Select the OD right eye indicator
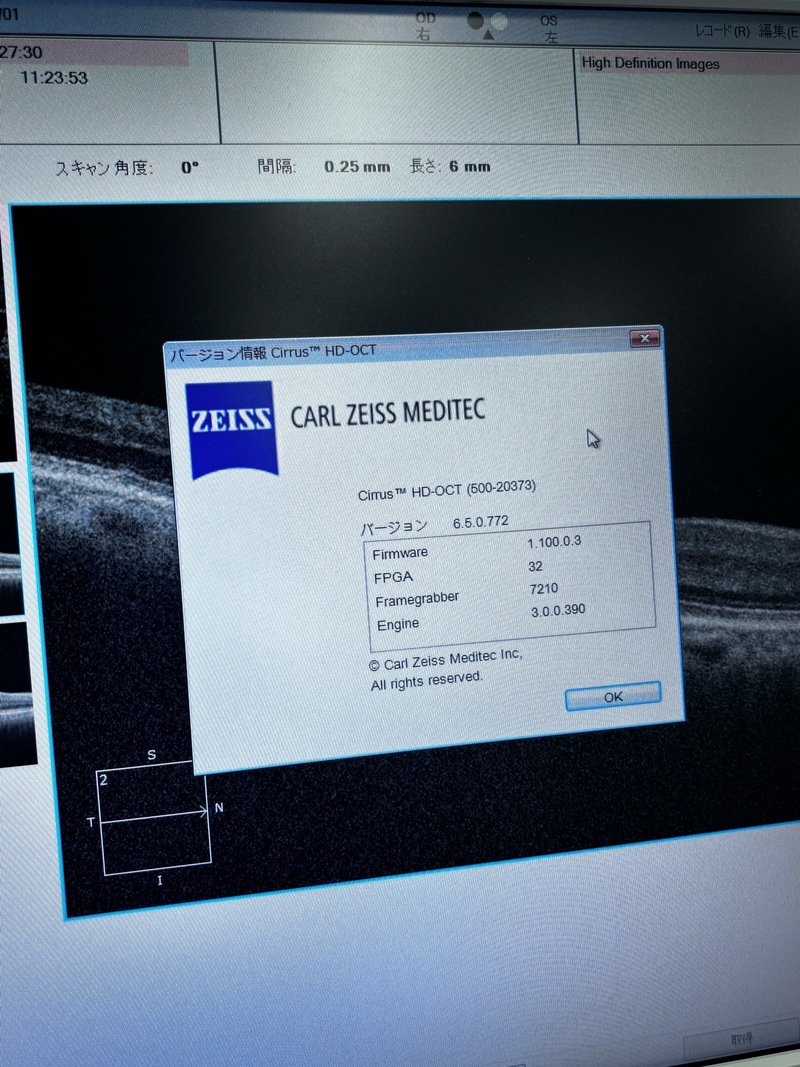 pyautogui.click(x=425, y=27)
